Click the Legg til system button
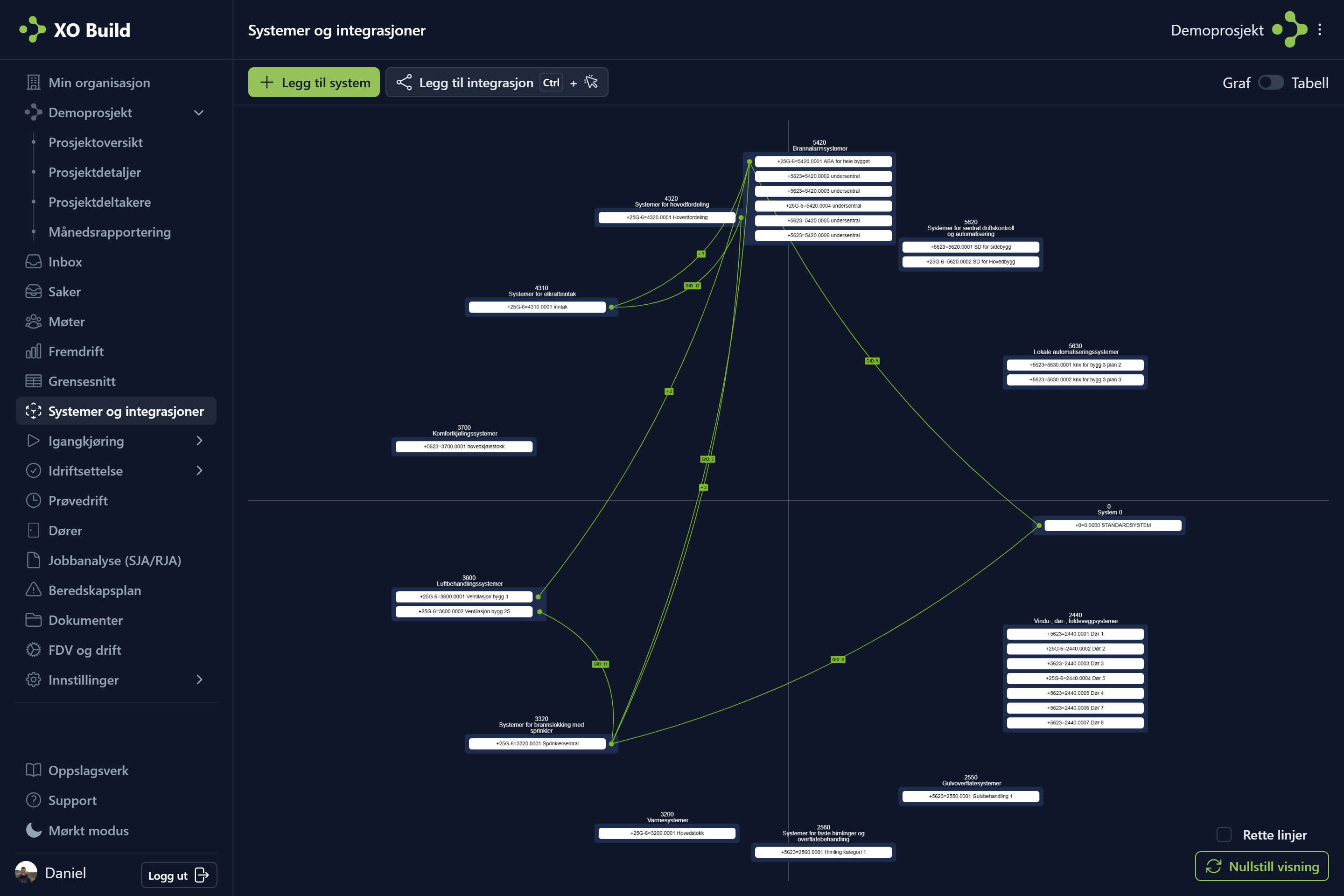This screenshot has height=896, width=1344. click(314, 82)
